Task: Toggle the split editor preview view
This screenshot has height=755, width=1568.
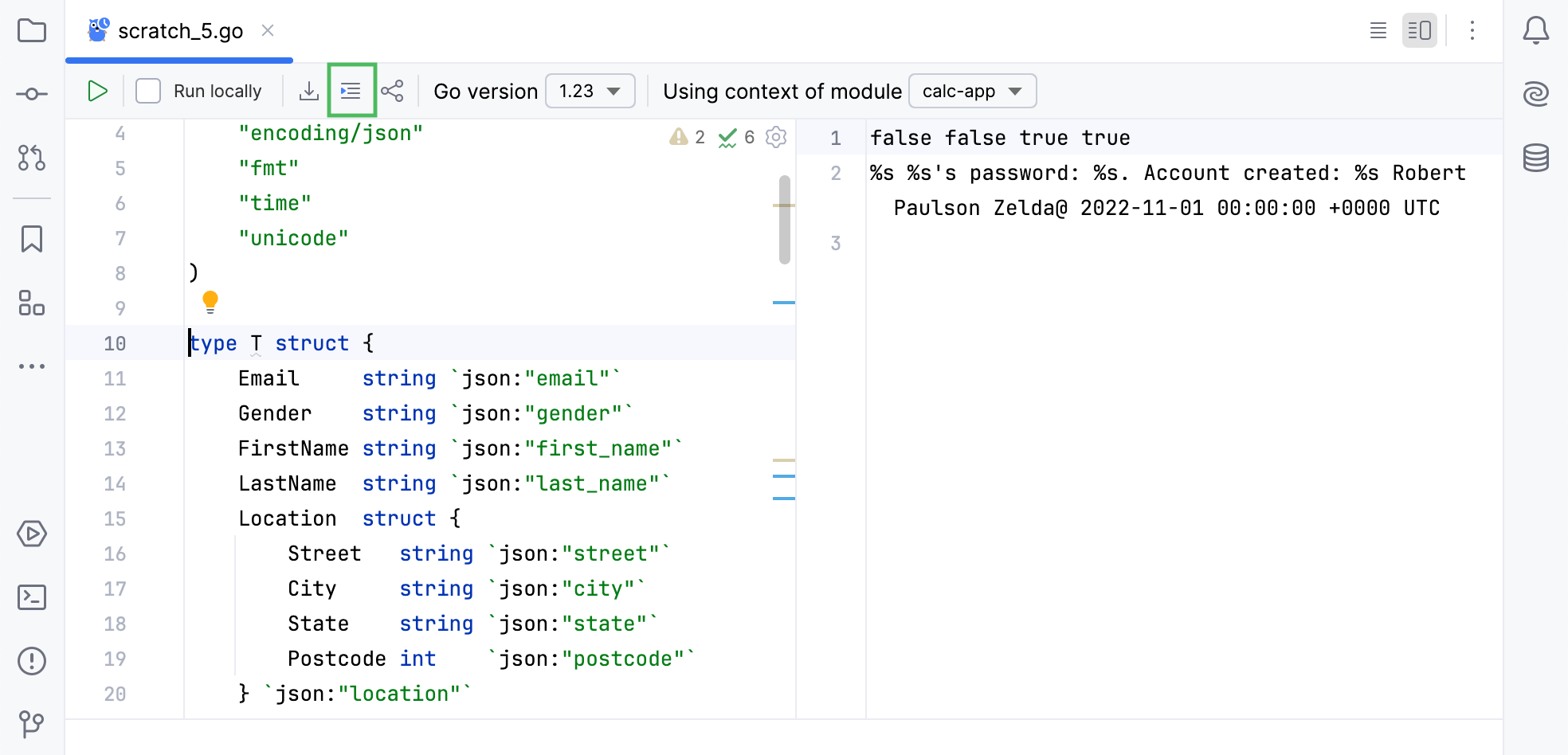Action: pyautogui.click(x=1419, y=30)
